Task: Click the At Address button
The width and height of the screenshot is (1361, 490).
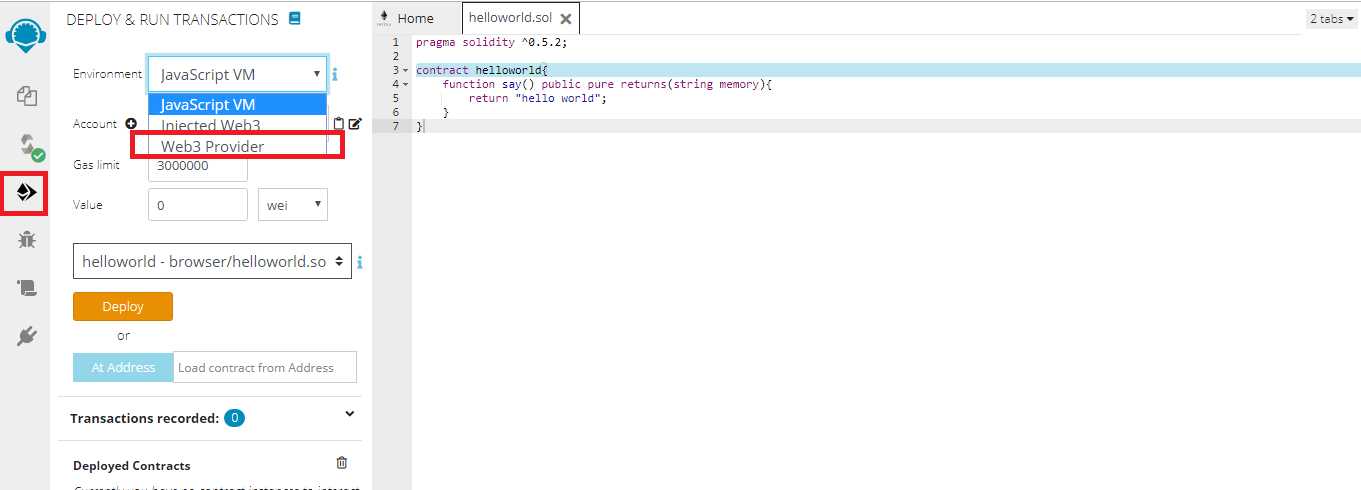Action: coord(123,367)
